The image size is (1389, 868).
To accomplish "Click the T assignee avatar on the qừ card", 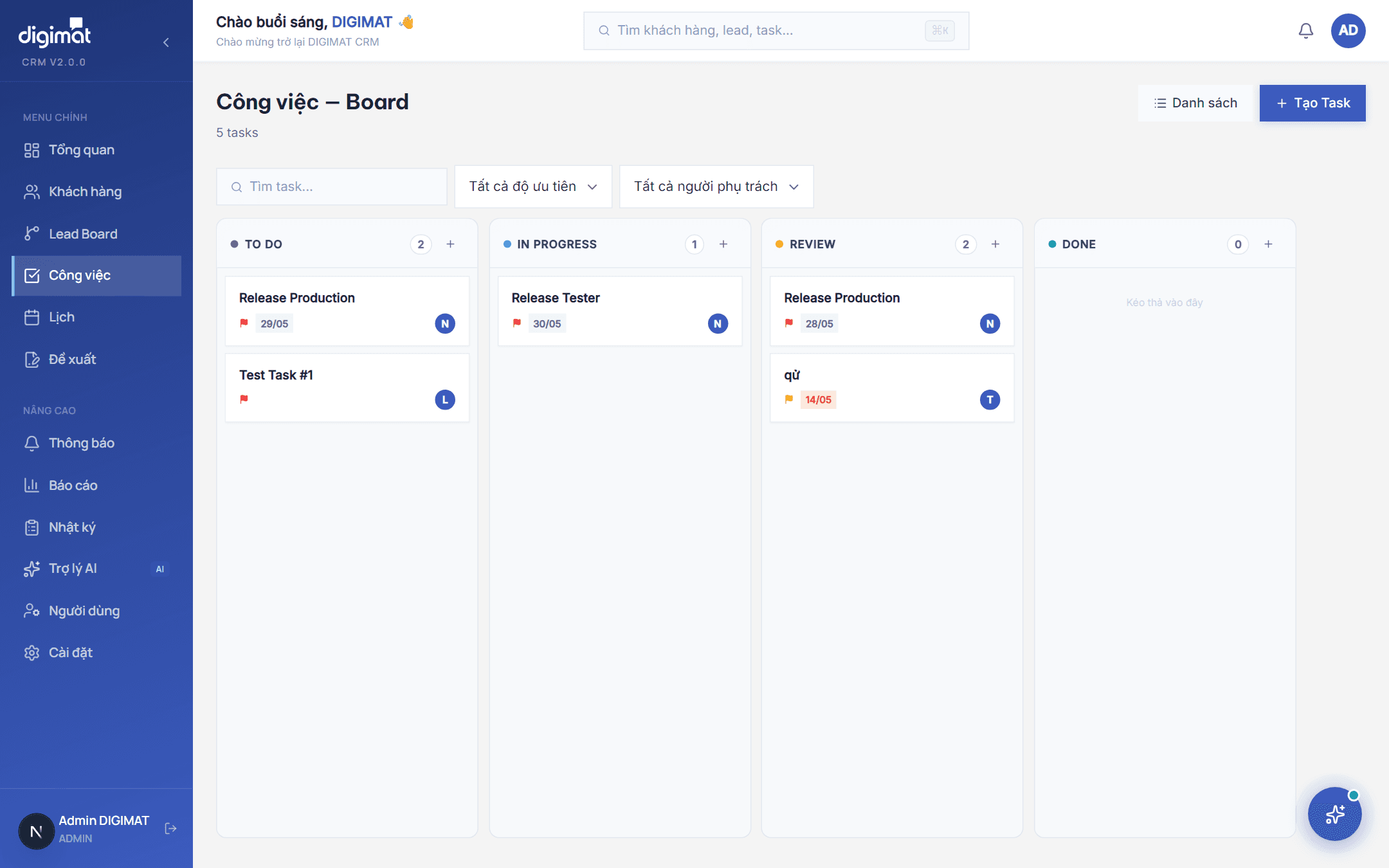I will coord(990,400).
